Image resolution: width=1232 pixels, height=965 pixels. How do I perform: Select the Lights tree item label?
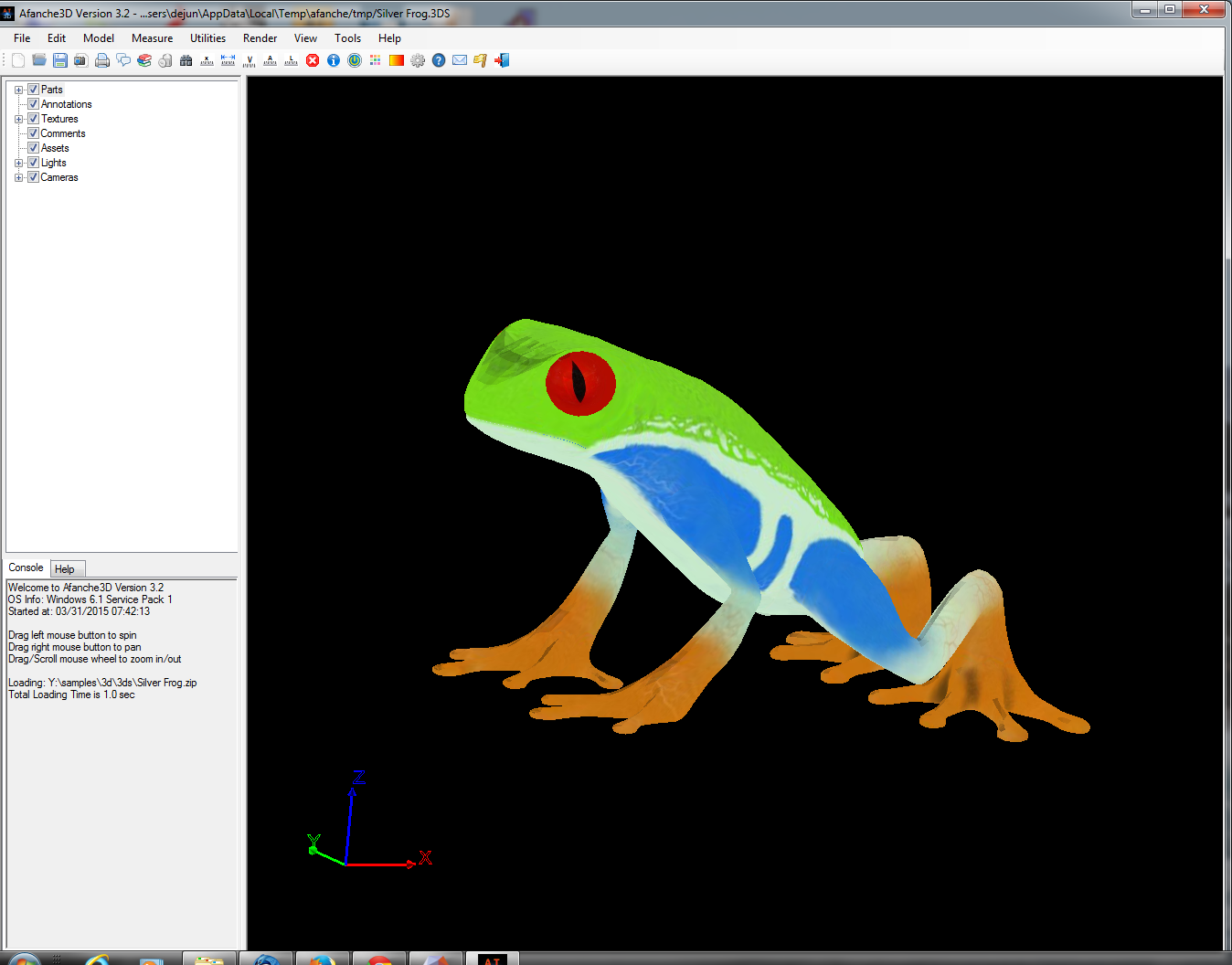[54, 163]
